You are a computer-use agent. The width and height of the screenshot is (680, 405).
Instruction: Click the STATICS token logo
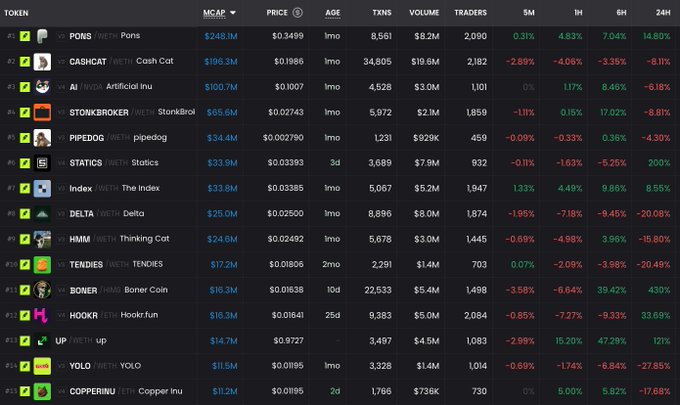tap(42, 163)
